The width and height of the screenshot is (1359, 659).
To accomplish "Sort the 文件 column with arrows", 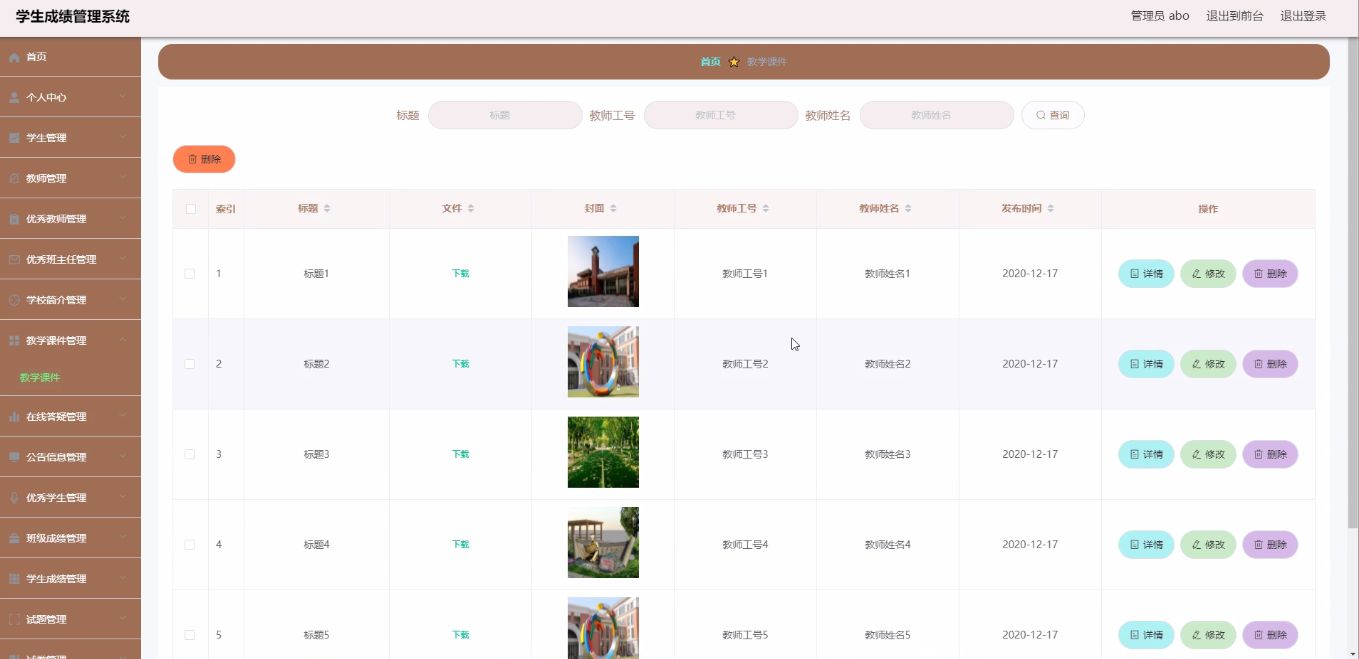I will 471,209.
